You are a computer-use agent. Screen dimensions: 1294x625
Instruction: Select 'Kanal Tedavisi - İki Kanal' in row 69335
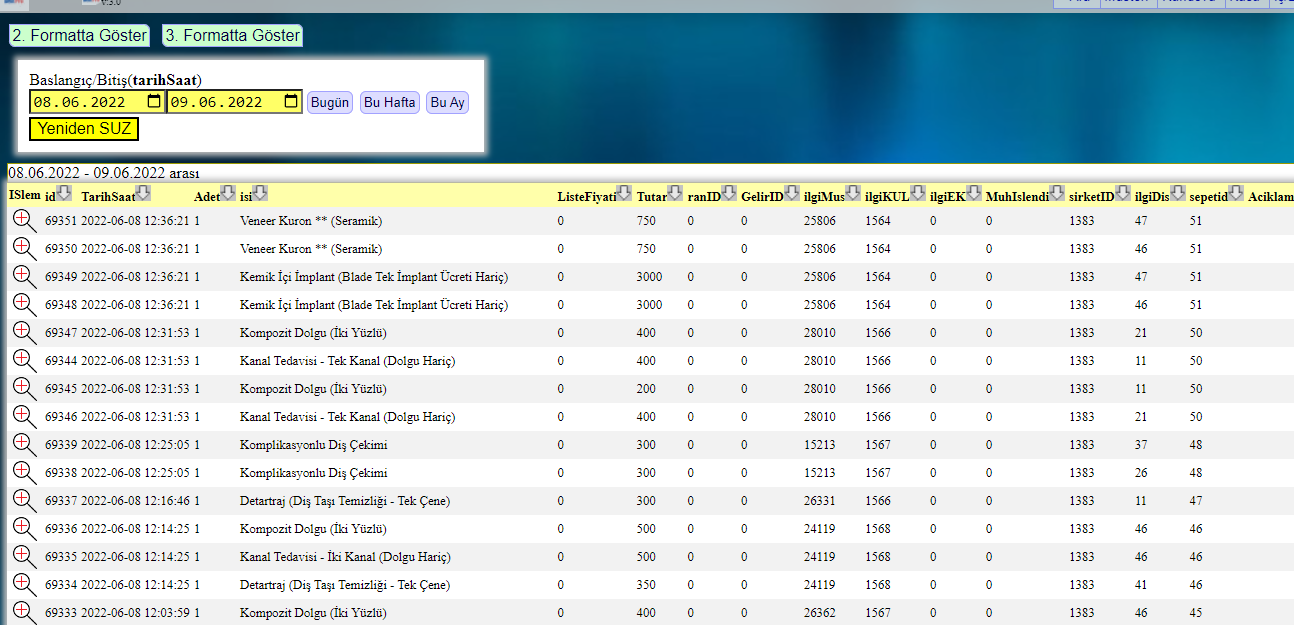pos(309,556)
